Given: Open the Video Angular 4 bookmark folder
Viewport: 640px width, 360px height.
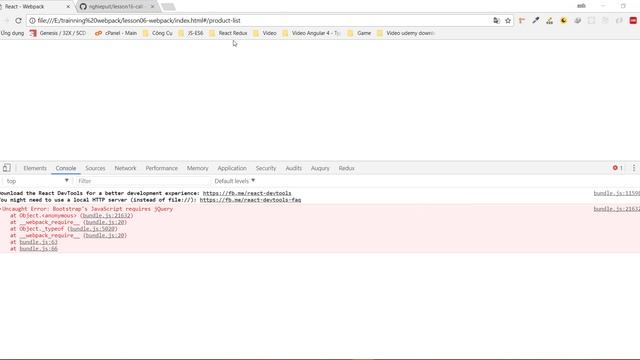Looking at the screenshot, I should 311,33.
